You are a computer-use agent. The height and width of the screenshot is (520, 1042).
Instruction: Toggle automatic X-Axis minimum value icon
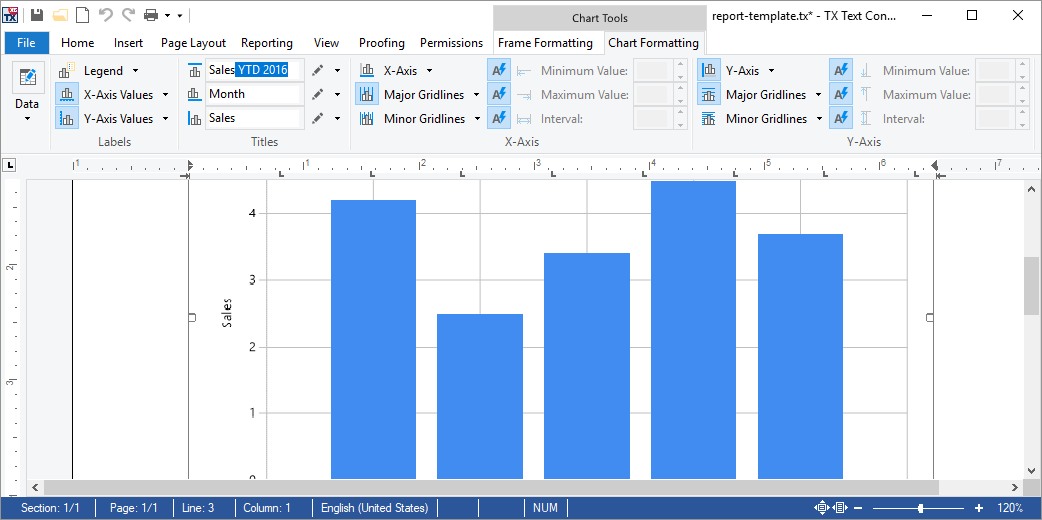click(499, 70)
